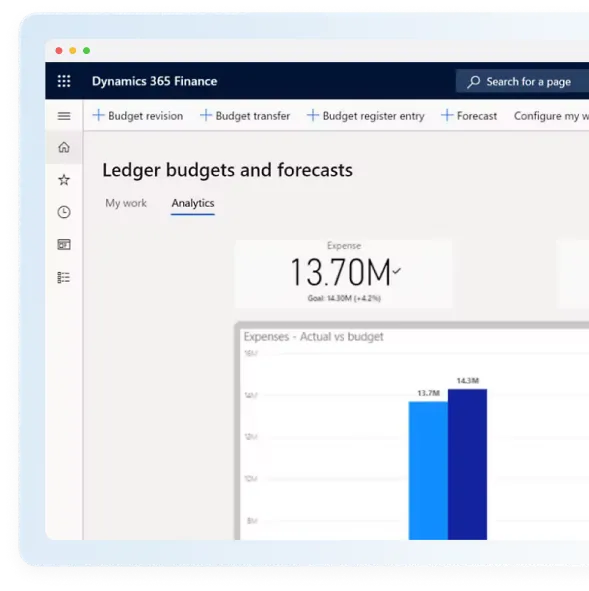Open Workspaces icon in sidebar
This screenshot has width=589, height=591.
point(64,245)
